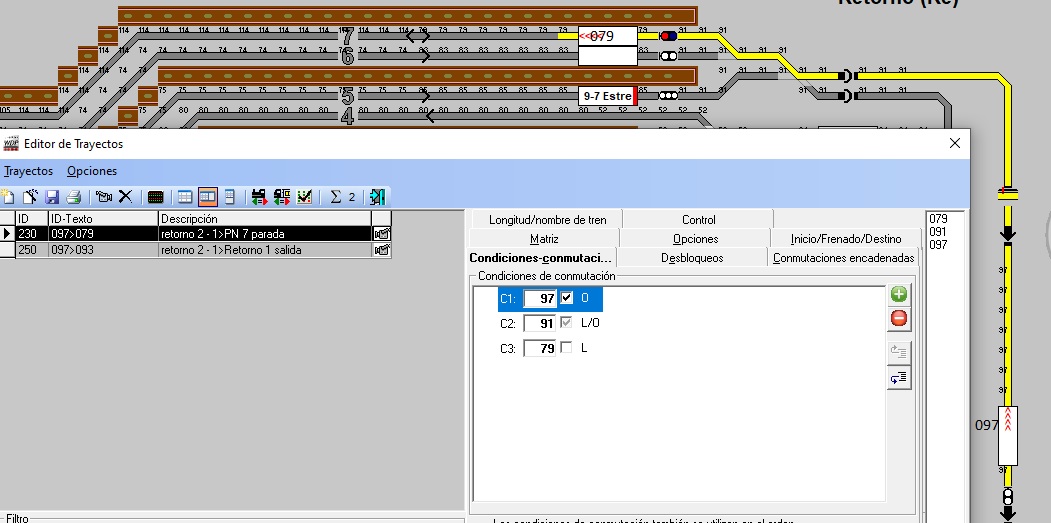The image size is (1051, 523).
Task: Click the signal right of the 9-7 Estre block
Action: (x=668, y=96)
